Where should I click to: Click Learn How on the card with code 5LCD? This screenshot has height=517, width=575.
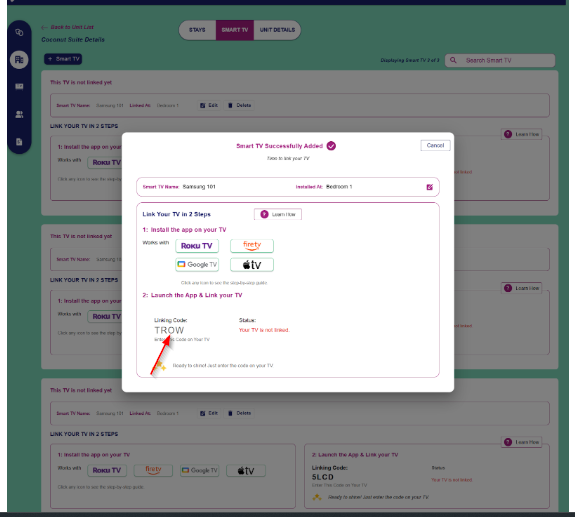[522, 442]
